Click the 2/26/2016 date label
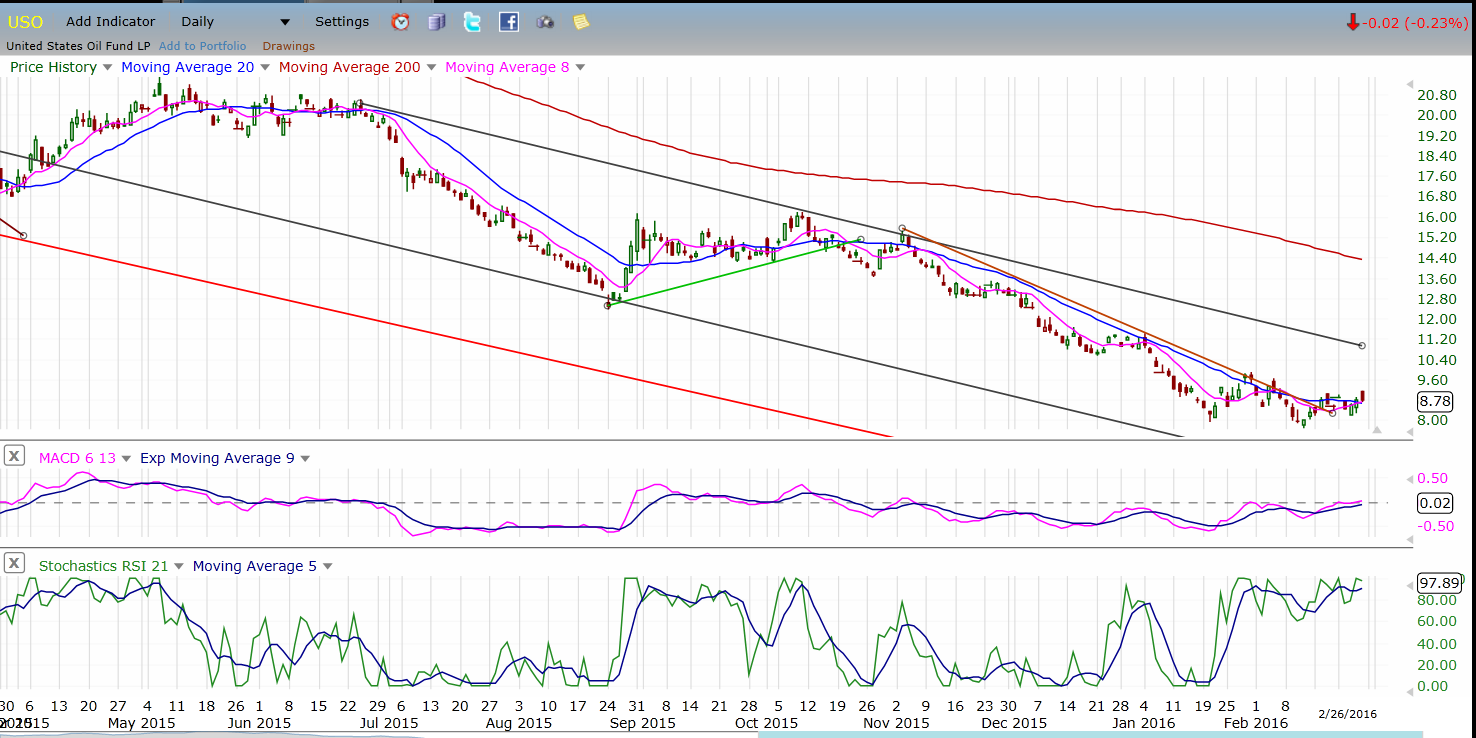This screenshot has height=738, width=1476. pos(1346,713)
